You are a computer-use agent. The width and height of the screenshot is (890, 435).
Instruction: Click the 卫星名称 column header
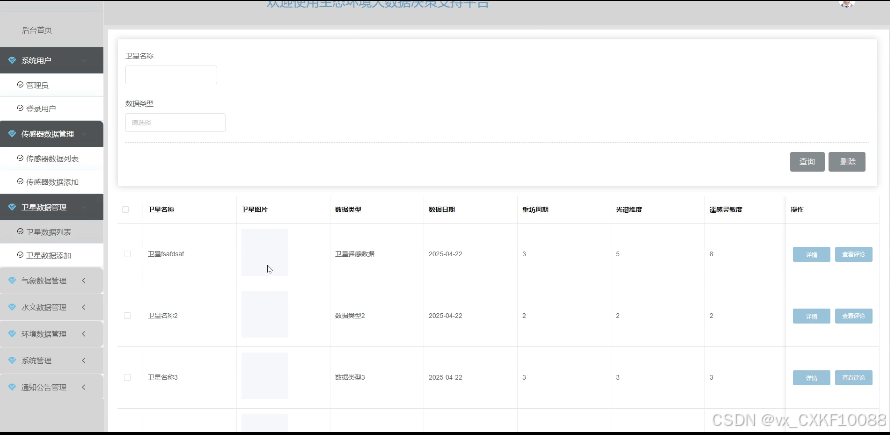click(161, 210)
